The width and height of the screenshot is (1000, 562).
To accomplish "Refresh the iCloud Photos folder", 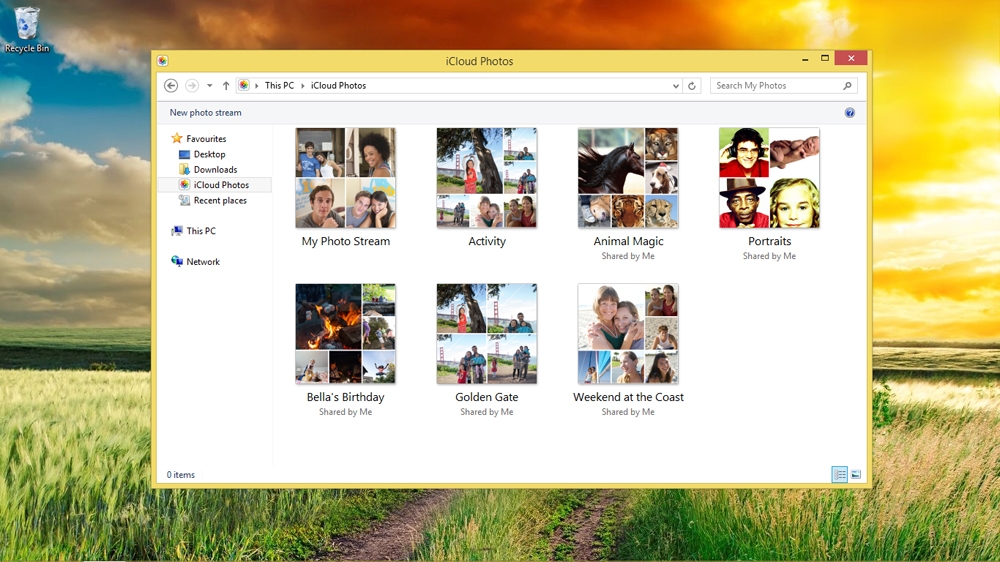I will pos(692,85).
